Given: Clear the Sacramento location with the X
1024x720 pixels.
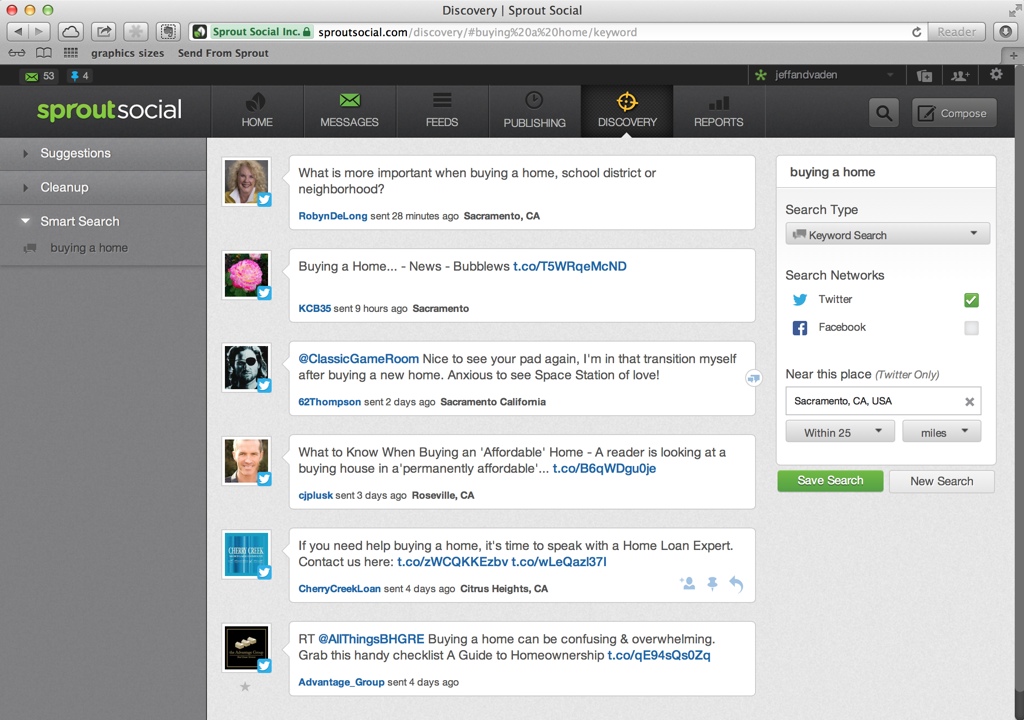Looking at the screenshot, I should click(x=970, y=402).
